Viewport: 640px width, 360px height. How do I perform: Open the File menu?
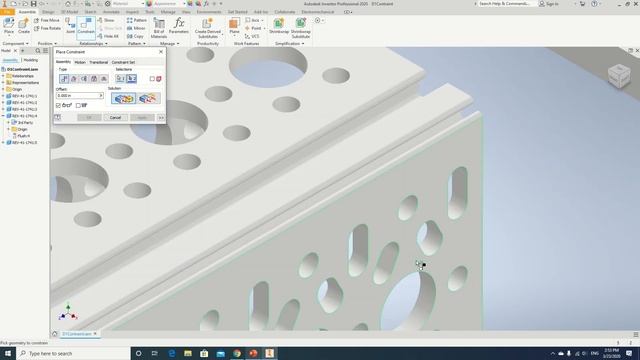pyautogui.click(x=7, y=12)
